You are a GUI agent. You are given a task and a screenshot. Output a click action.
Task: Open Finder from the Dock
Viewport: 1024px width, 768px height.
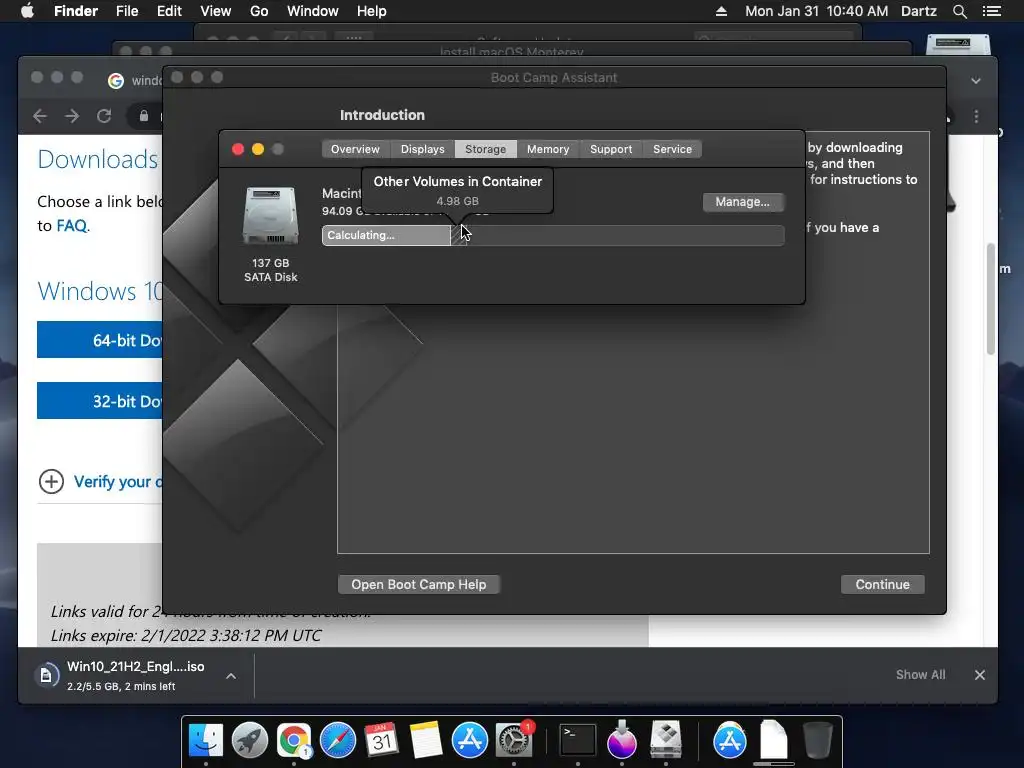(206, 740)
